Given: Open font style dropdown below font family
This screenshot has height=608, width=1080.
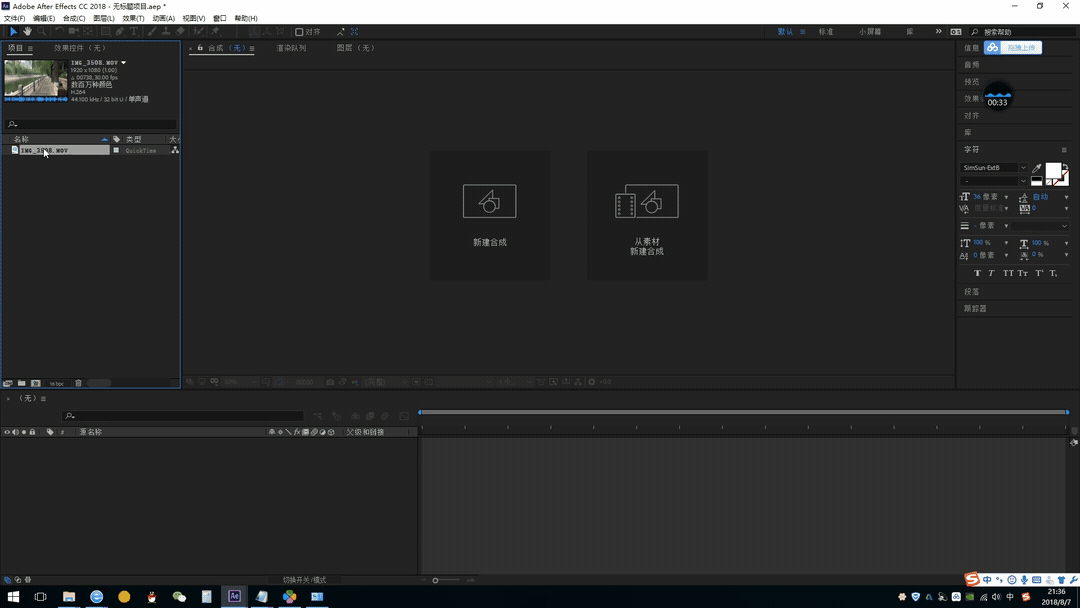Looking at the screenshot, I should (1023, 181).
